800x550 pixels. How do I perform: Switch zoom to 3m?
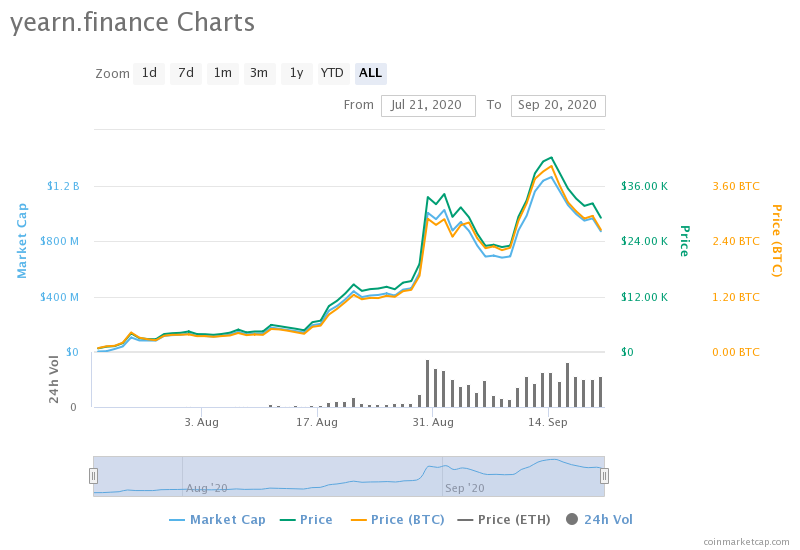259,73
